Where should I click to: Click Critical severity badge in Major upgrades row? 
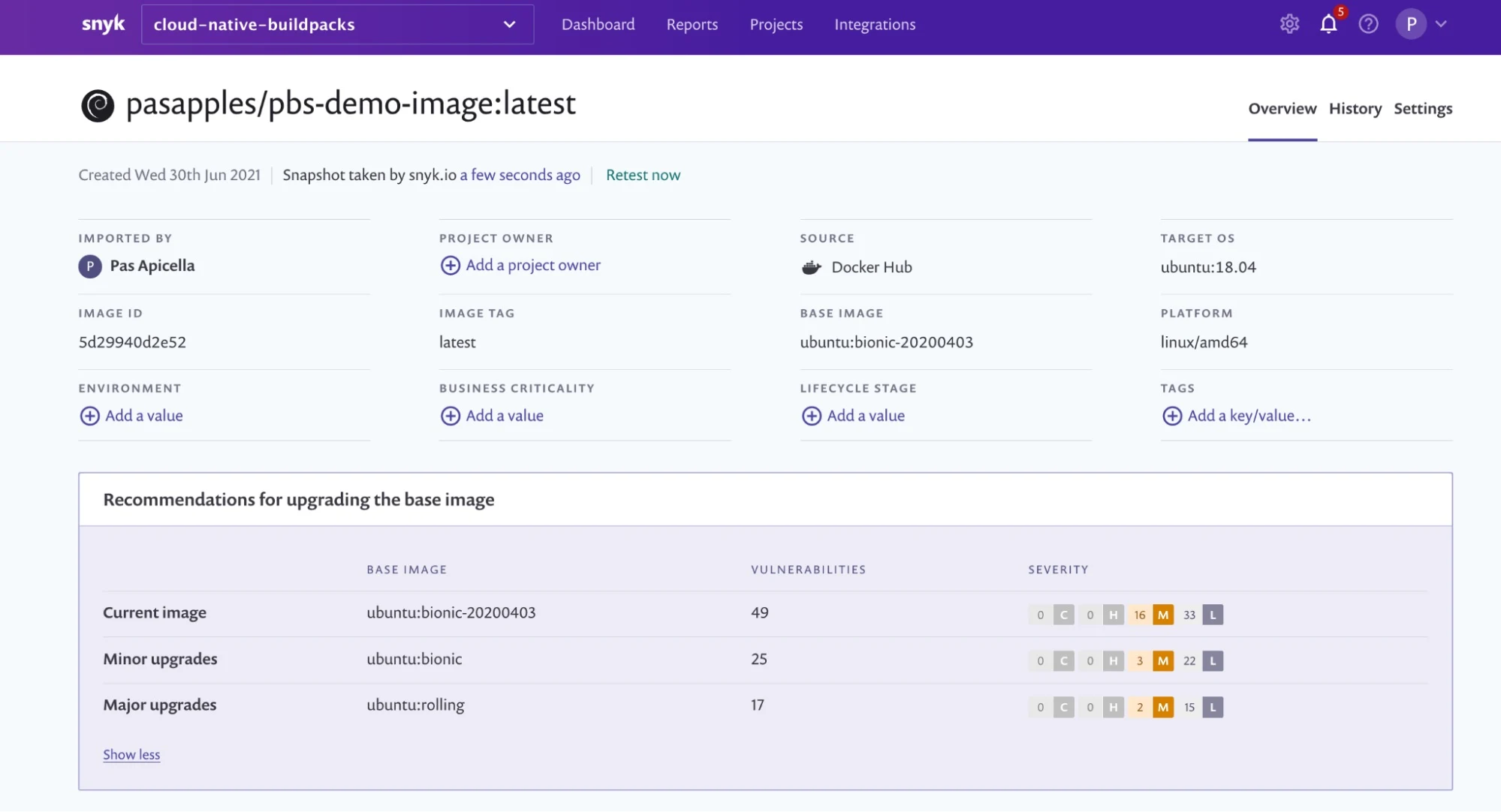(1063, 707)
